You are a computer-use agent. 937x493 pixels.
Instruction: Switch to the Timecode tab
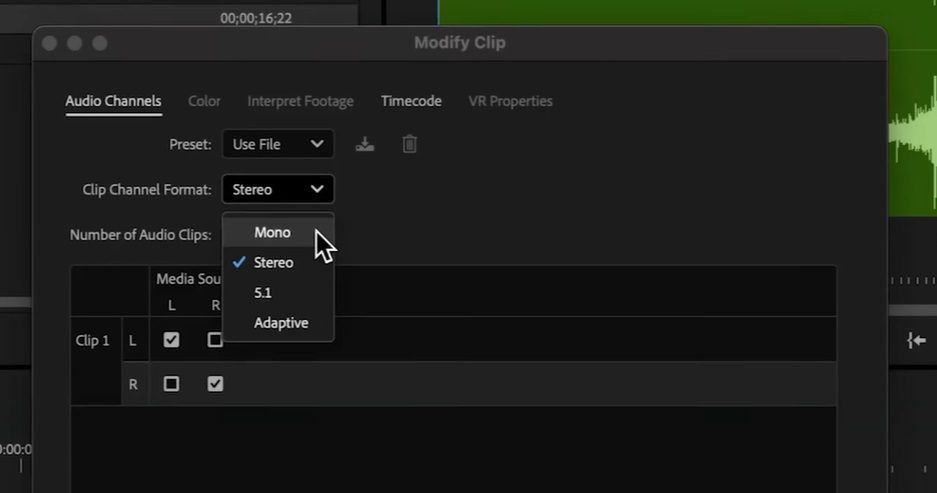[x=411, y=101]
